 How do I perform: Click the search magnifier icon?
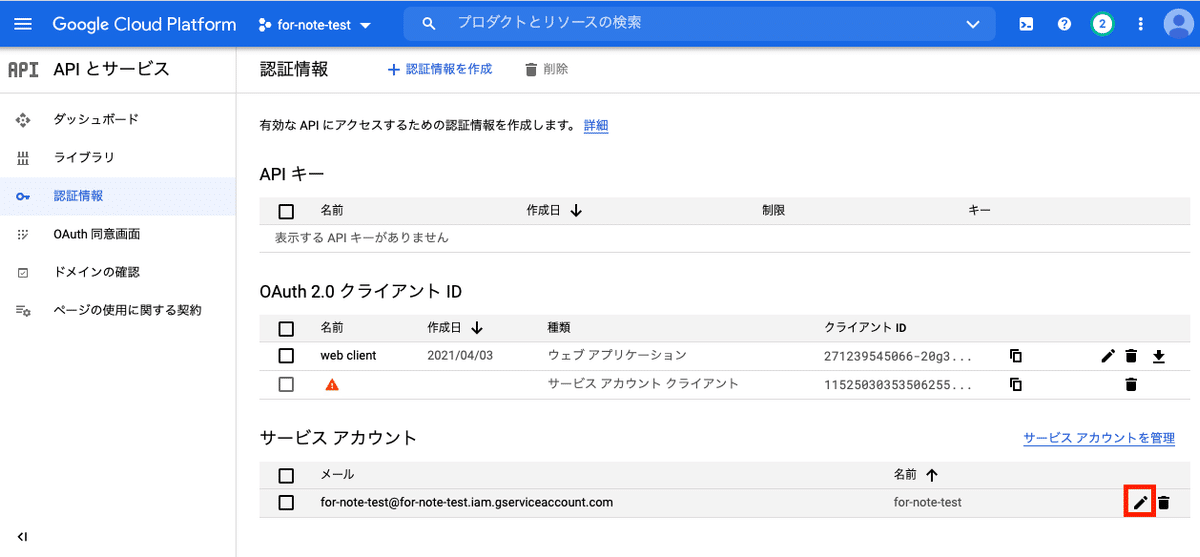pos(429,23)
